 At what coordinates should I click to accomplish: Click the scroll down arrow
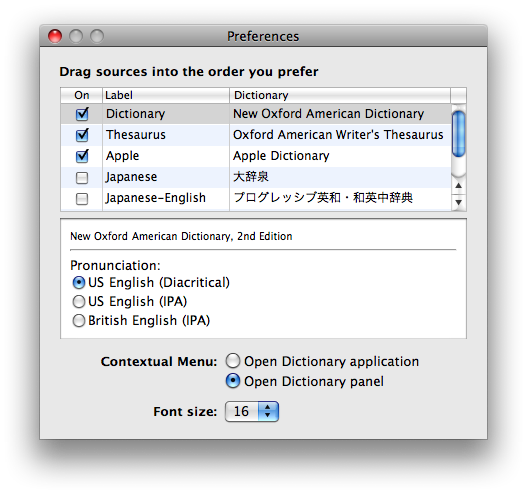pyautogui.click(x=458, y=202)
